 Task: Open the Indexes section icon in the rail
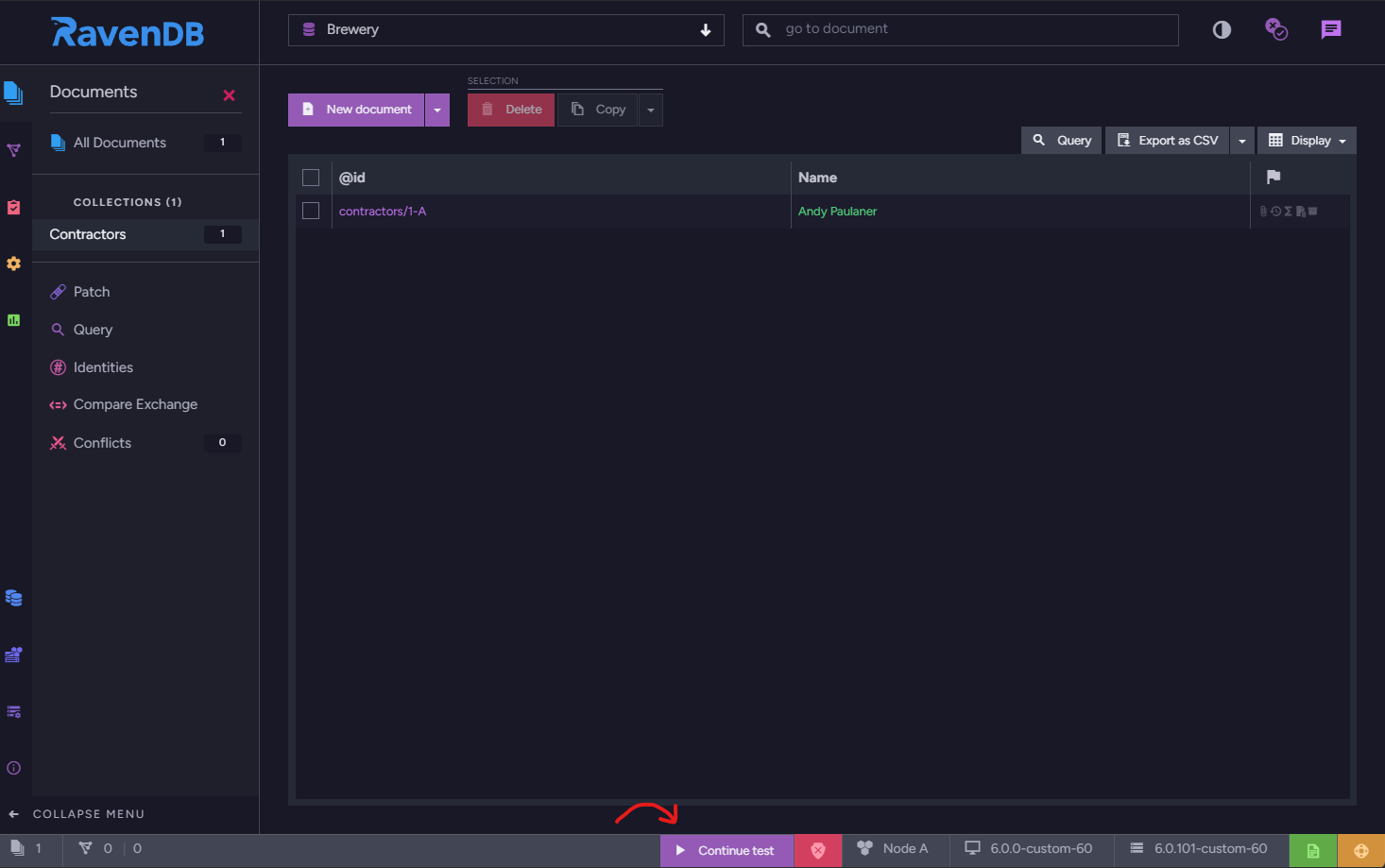pyautogui.click(x=13, y=150)
